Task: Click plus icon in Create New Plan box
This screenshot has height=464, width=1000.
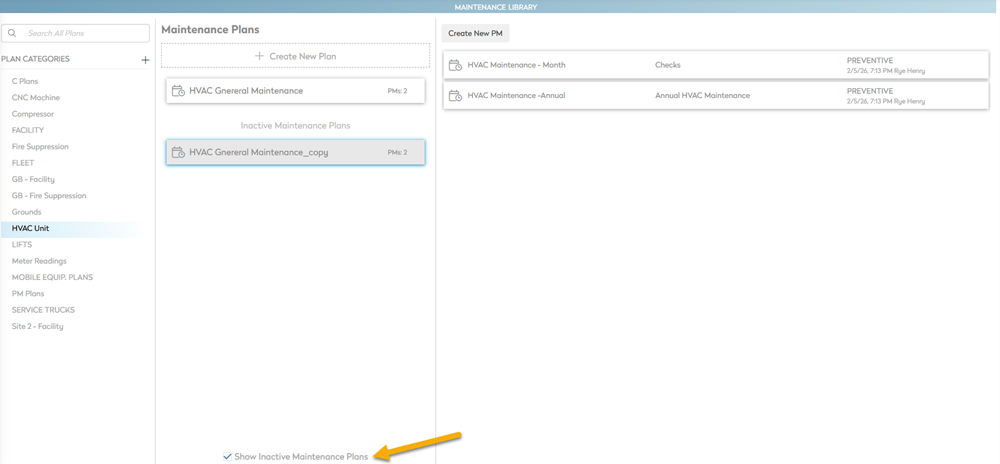Action: click(x=259, y=56)
